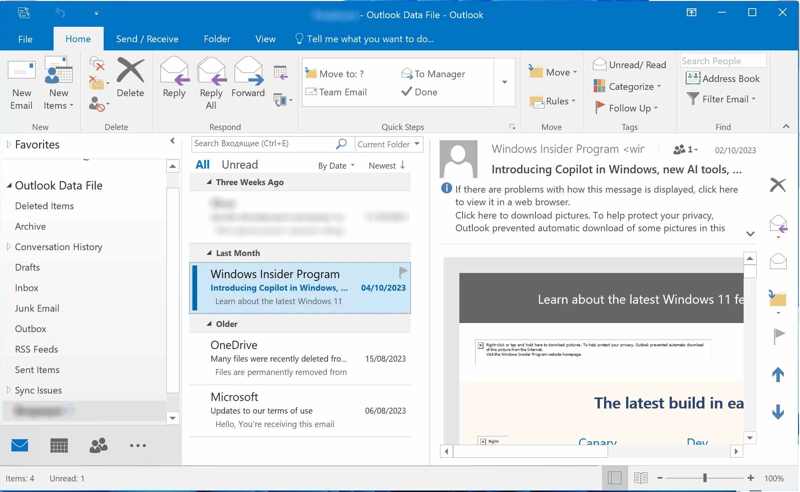Open the Clean Up dropdown icon
This screenshot has width=800, height=492.
pos(98,83)
